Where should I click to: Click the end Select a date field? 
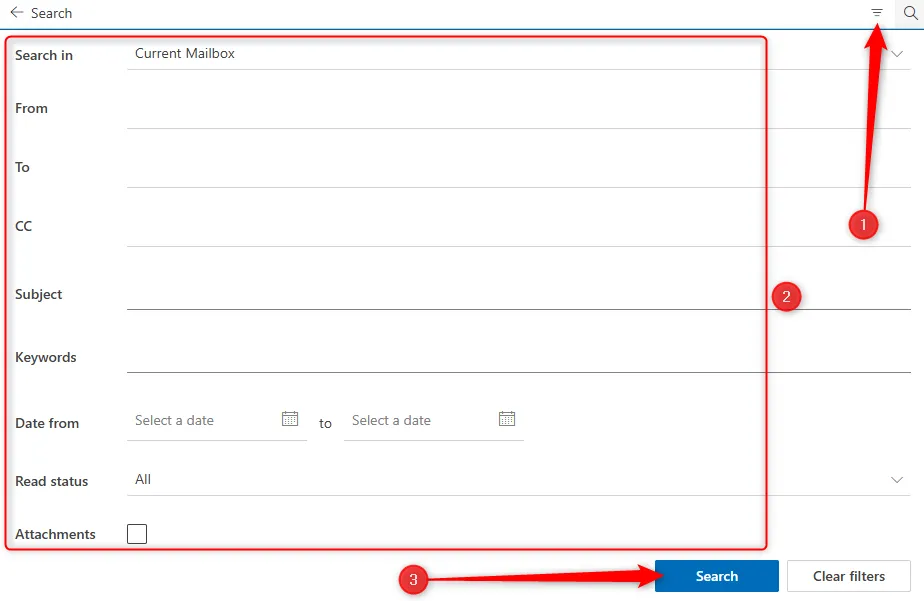click(x=434, y=421)
